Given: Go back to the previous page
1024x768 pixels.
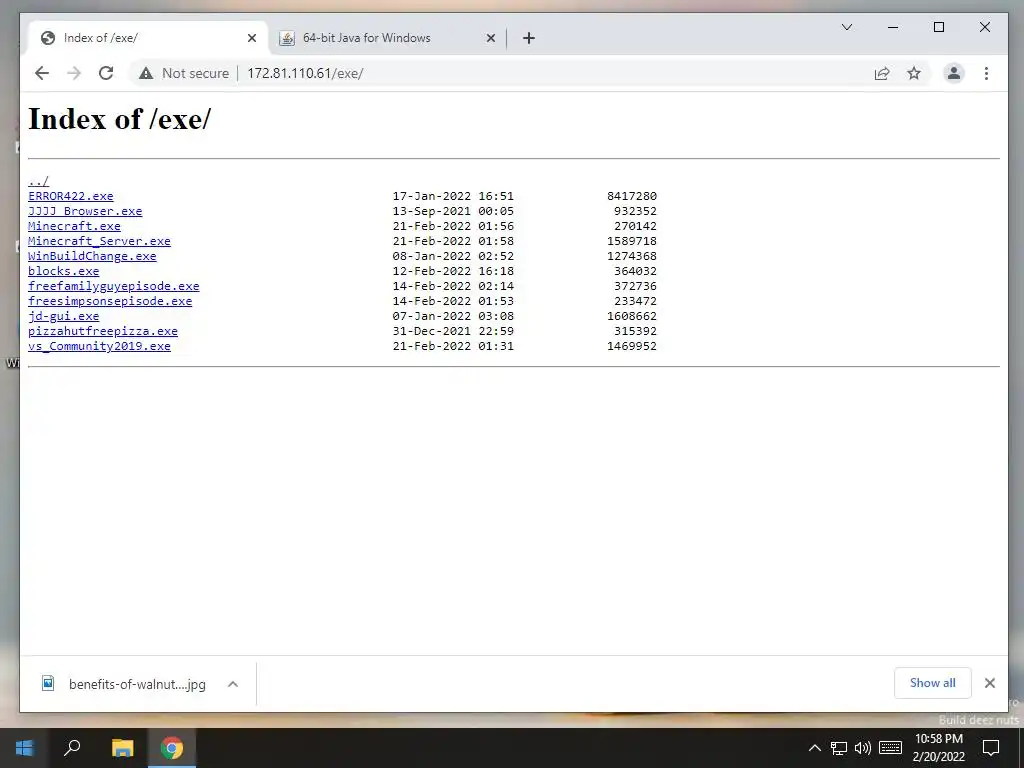Looking at the screenshot, I should 42,73.
